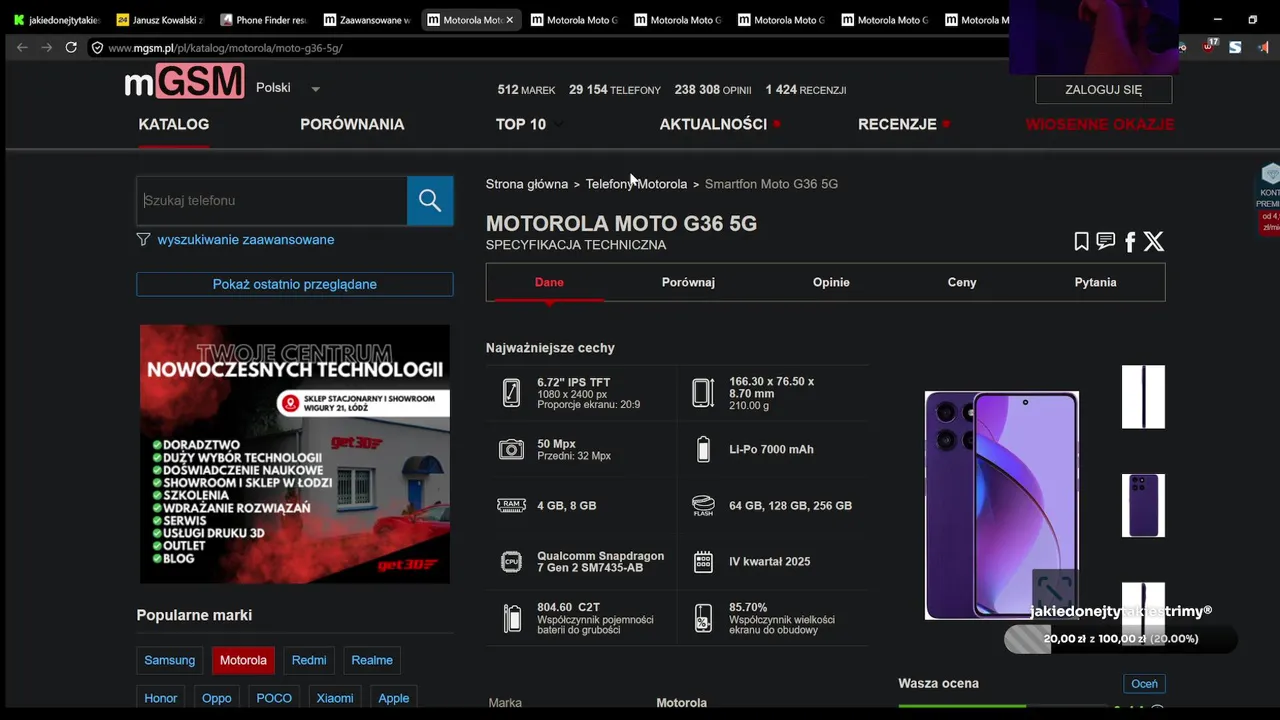Image resolution: width=1280 pixels, height=720 pixels.
Task: Click the filter funnel icon beside advanced search
Action: [x=143, y=240]
